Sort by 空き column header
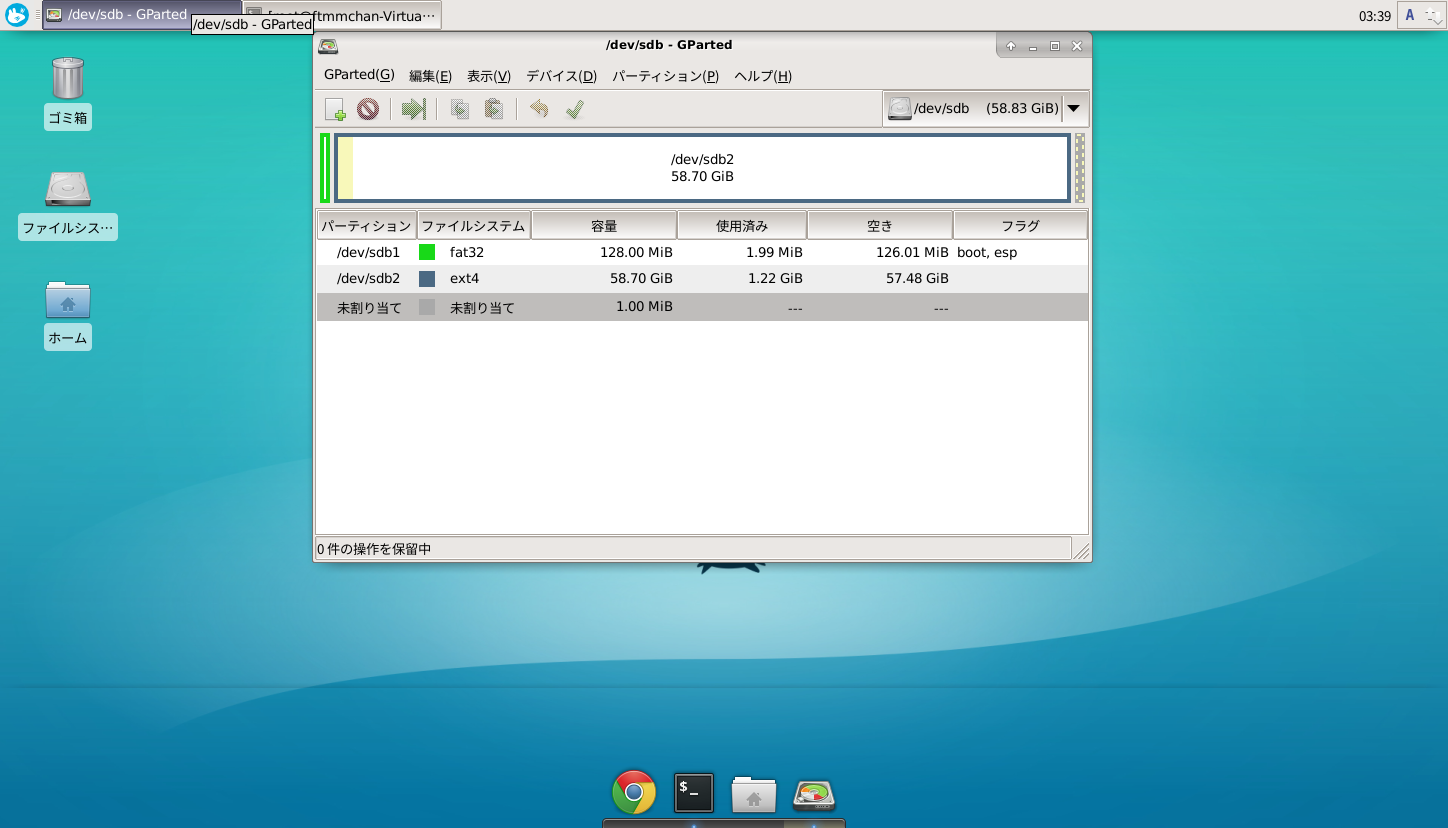This screenshot has height=828, width=1448. coord(880,225)
